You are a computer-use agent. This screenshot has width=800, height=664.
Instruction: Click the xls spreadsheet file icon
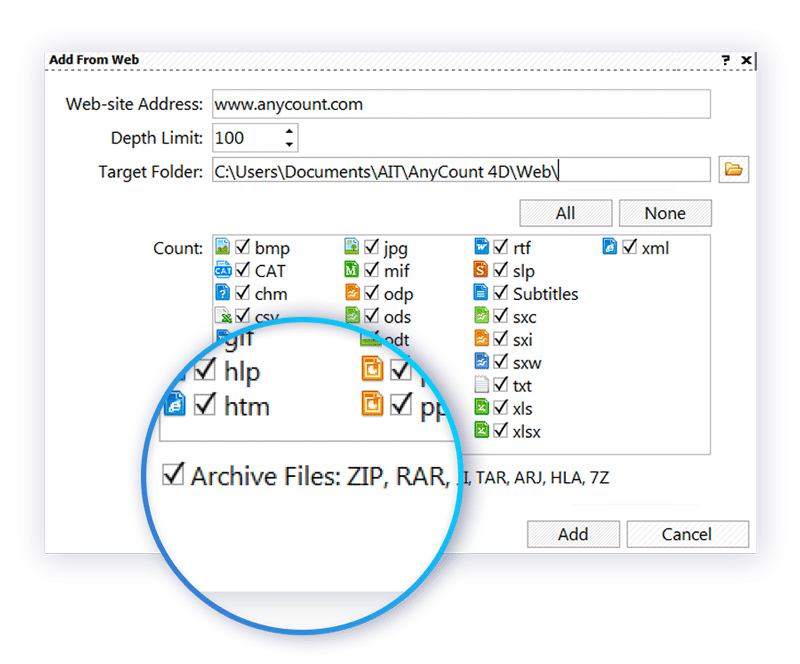click(x=481, y=407)
